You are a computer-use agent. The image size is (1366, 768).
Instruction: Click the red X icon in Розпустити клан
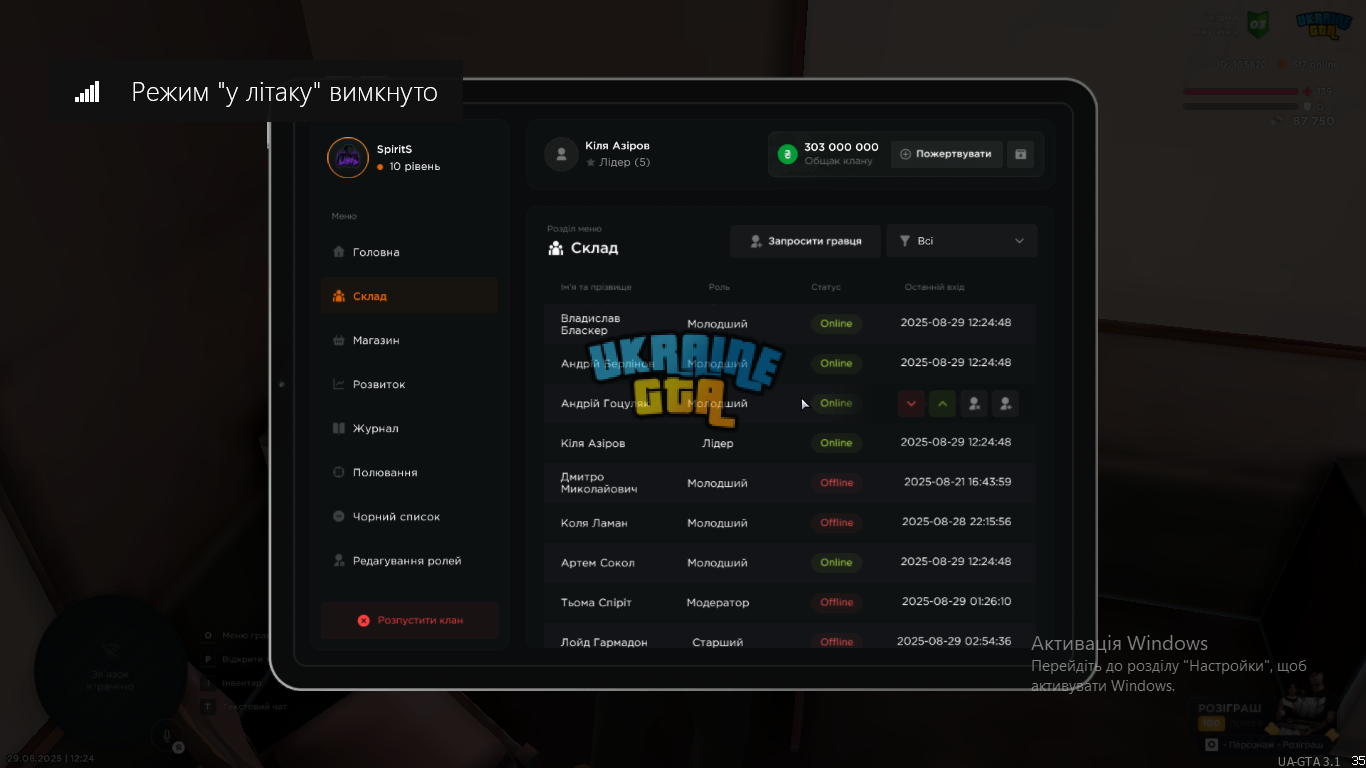[364, 620]
